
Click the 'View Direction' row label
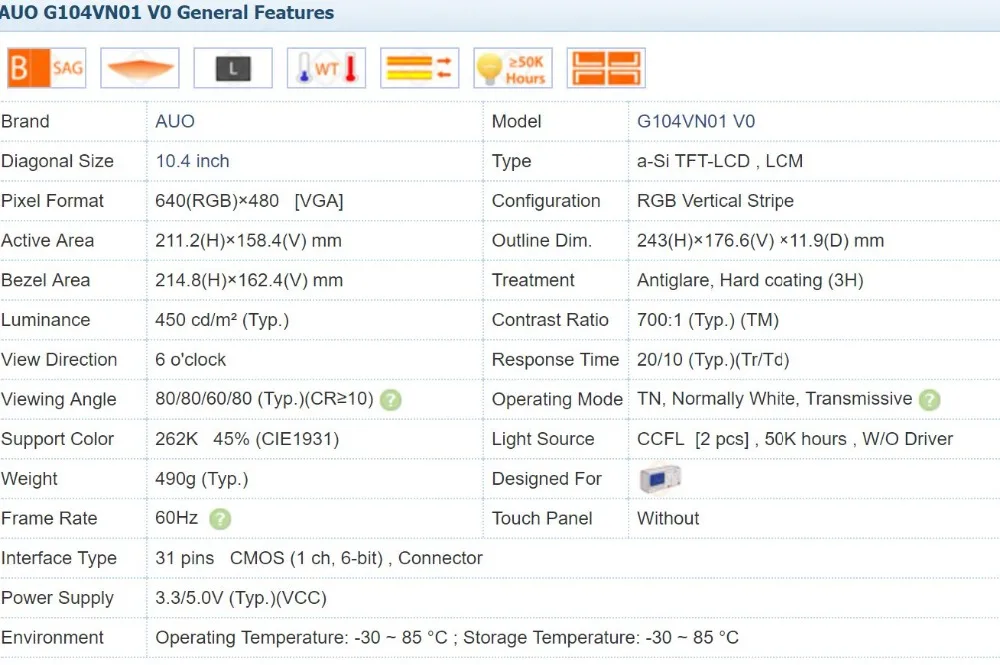click(59, 360)
